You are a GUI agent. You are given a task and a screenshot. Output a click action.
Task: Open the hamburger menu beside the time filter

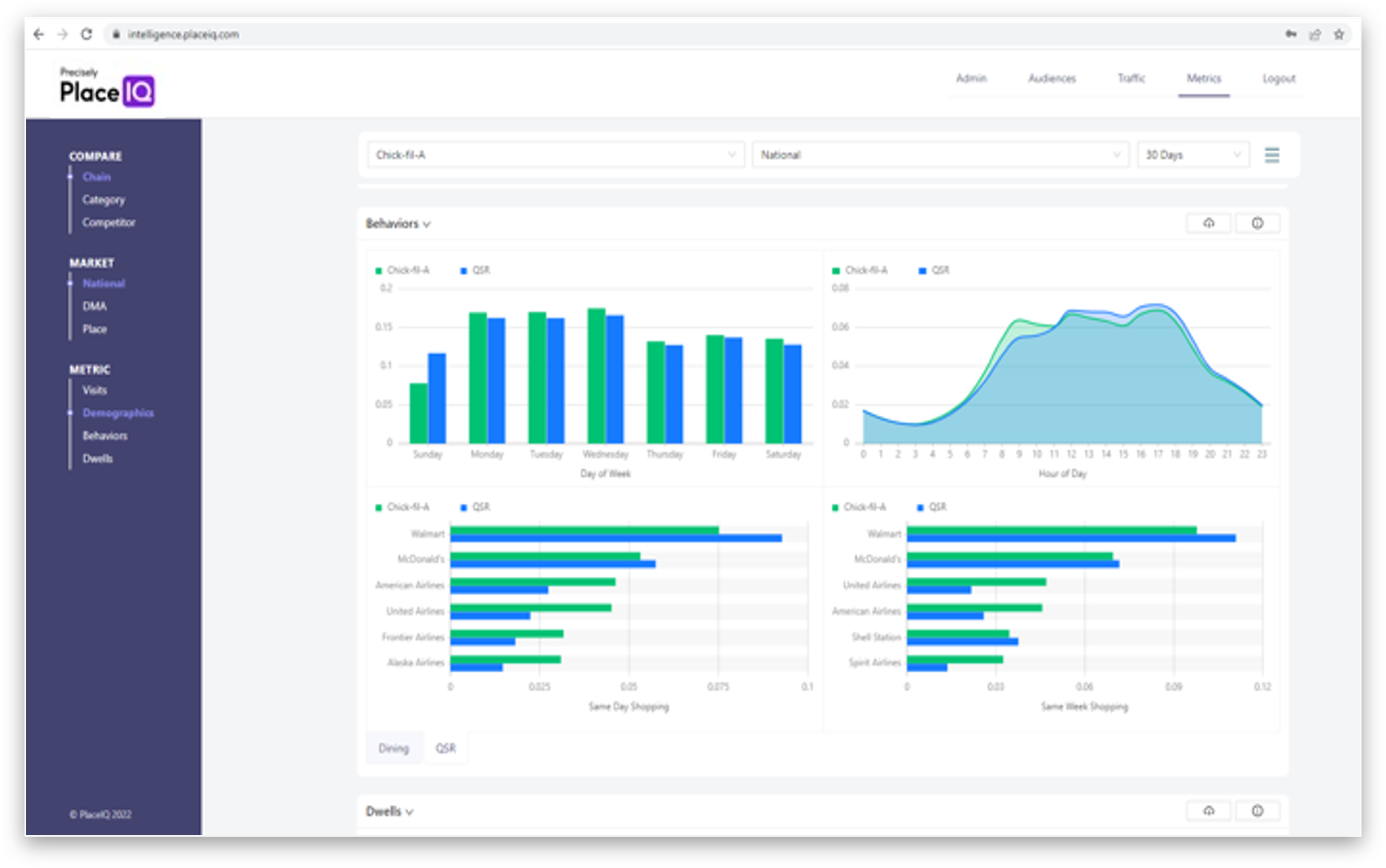click(x=1273, y=155)
